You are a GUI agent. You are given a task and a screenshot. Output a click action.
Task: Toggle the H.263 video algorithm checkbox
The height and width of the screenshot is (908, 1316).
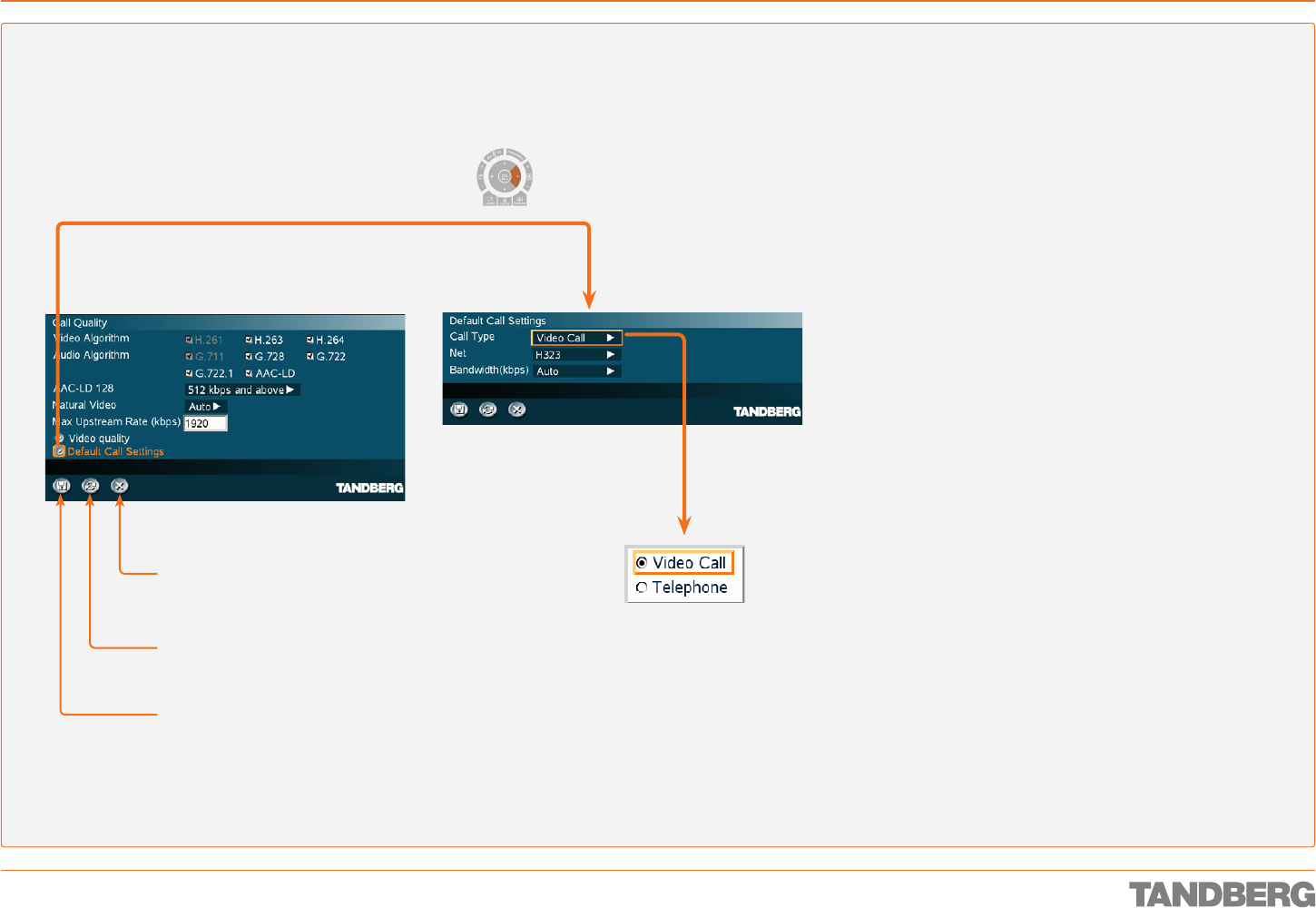tap(249, 340)
